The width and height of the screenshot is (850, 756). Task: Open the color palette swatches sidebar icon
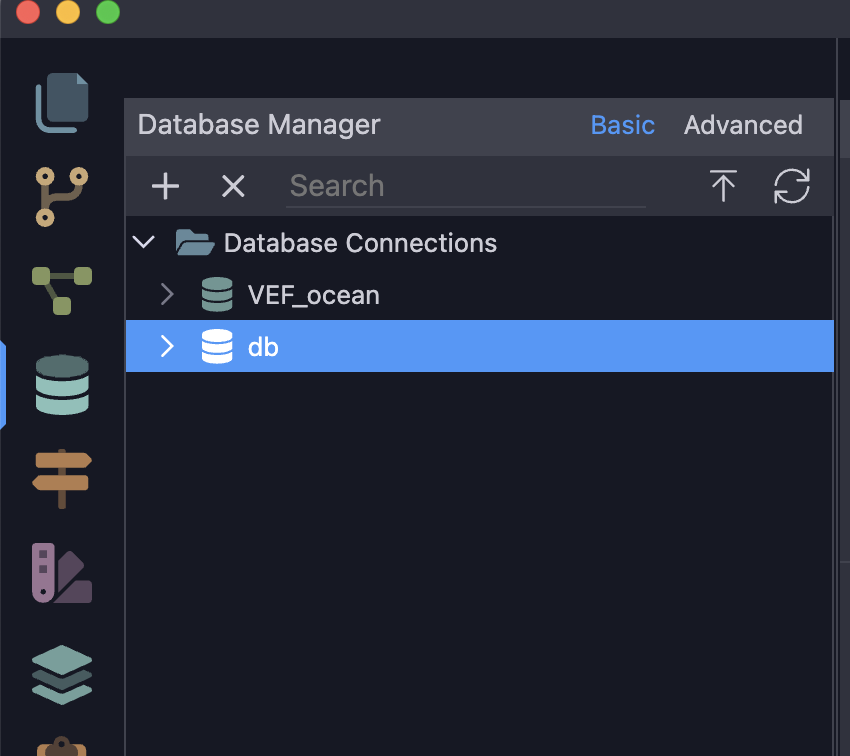point(62,573)
